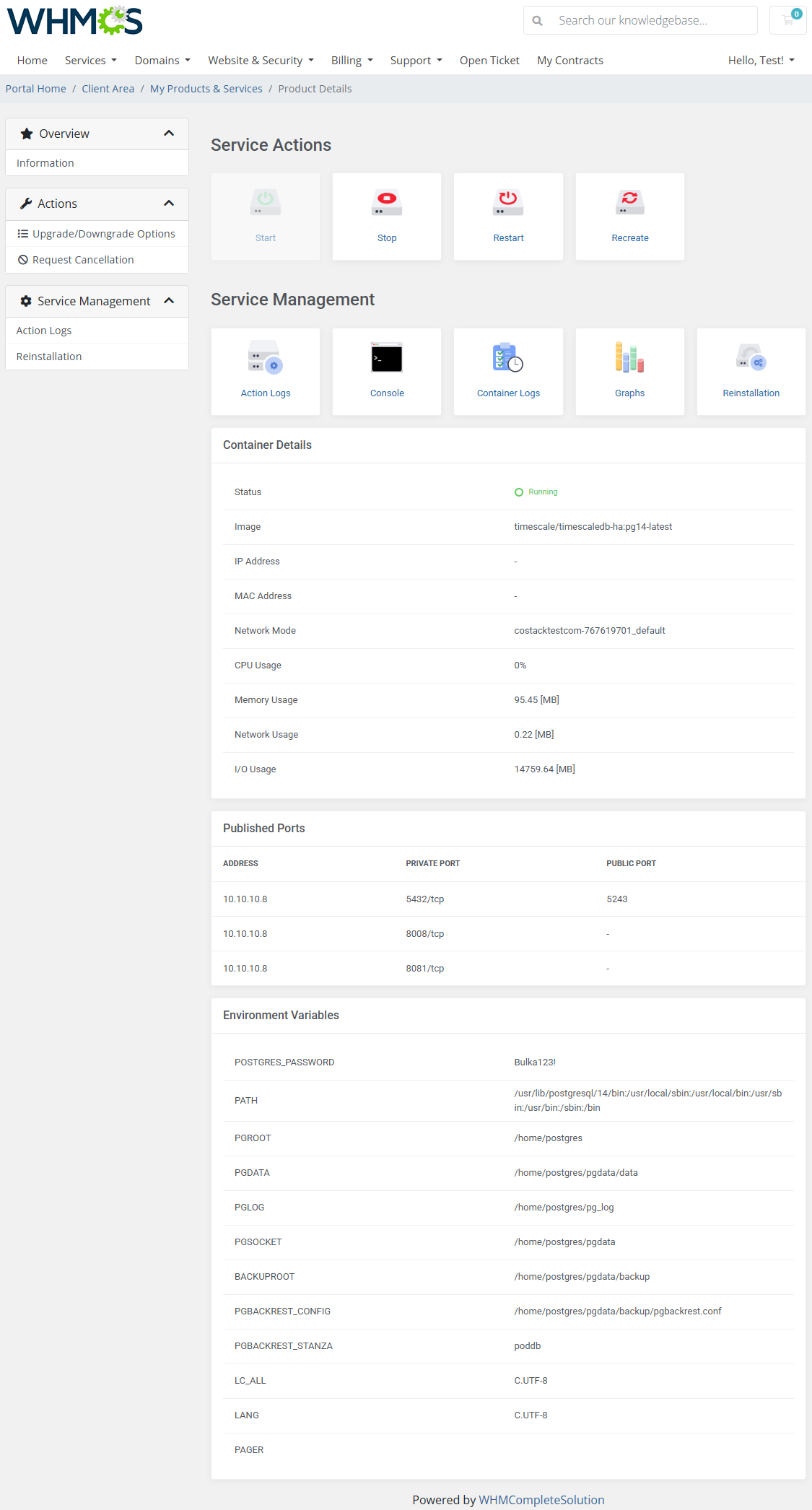Open the Billing dropdown menu
This screenshot has height=1510, width=812.
[x=352, y=61]
